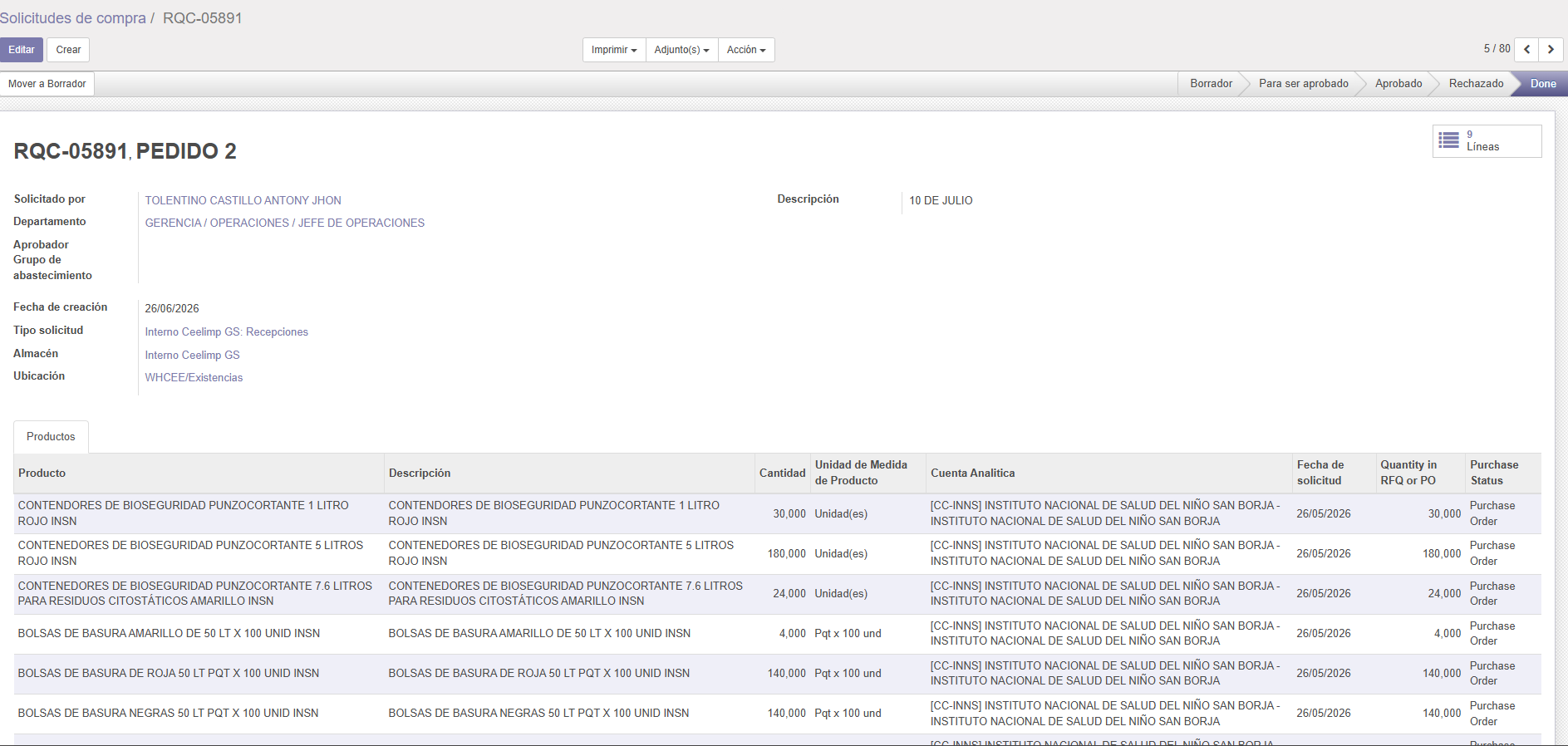Viewport: 1568px width, 746px height.
Task: Open the Acción dropdown
Action: pyautogui.click(x=746, y=50)
